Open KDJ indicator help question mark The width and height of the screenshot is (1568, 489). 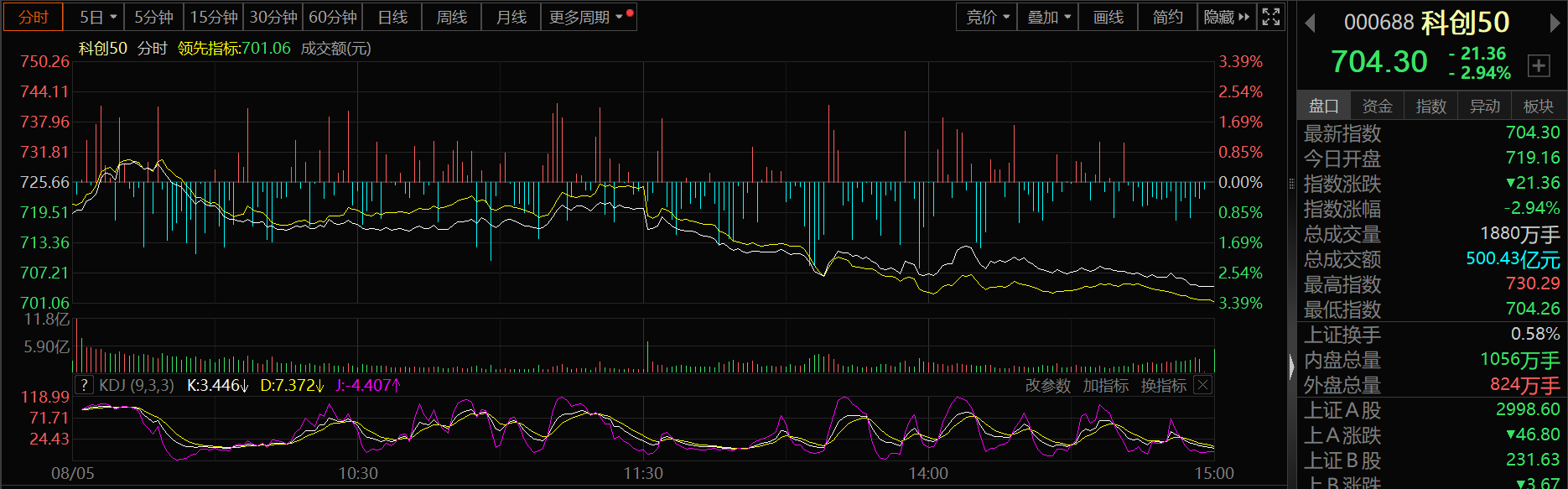(84, 385)
